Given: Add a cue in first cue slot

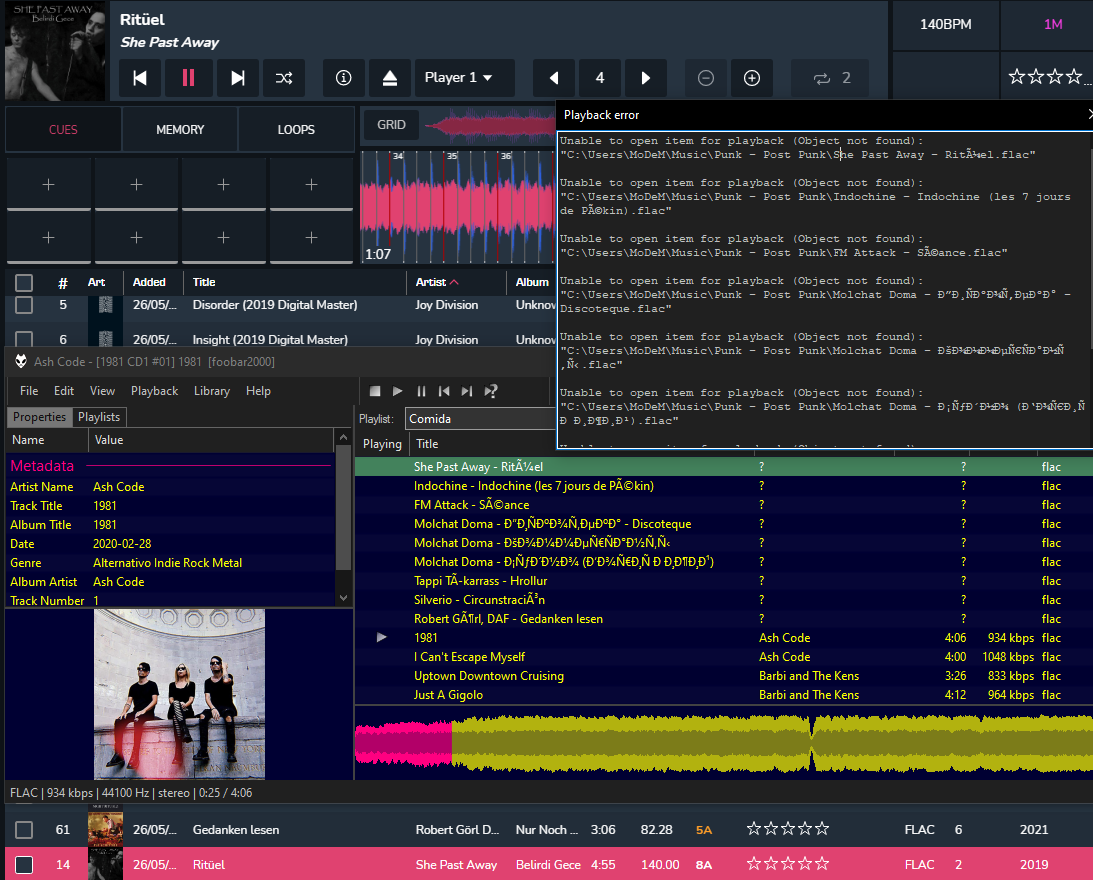Looking at the screenshot, I should (49, 185).
